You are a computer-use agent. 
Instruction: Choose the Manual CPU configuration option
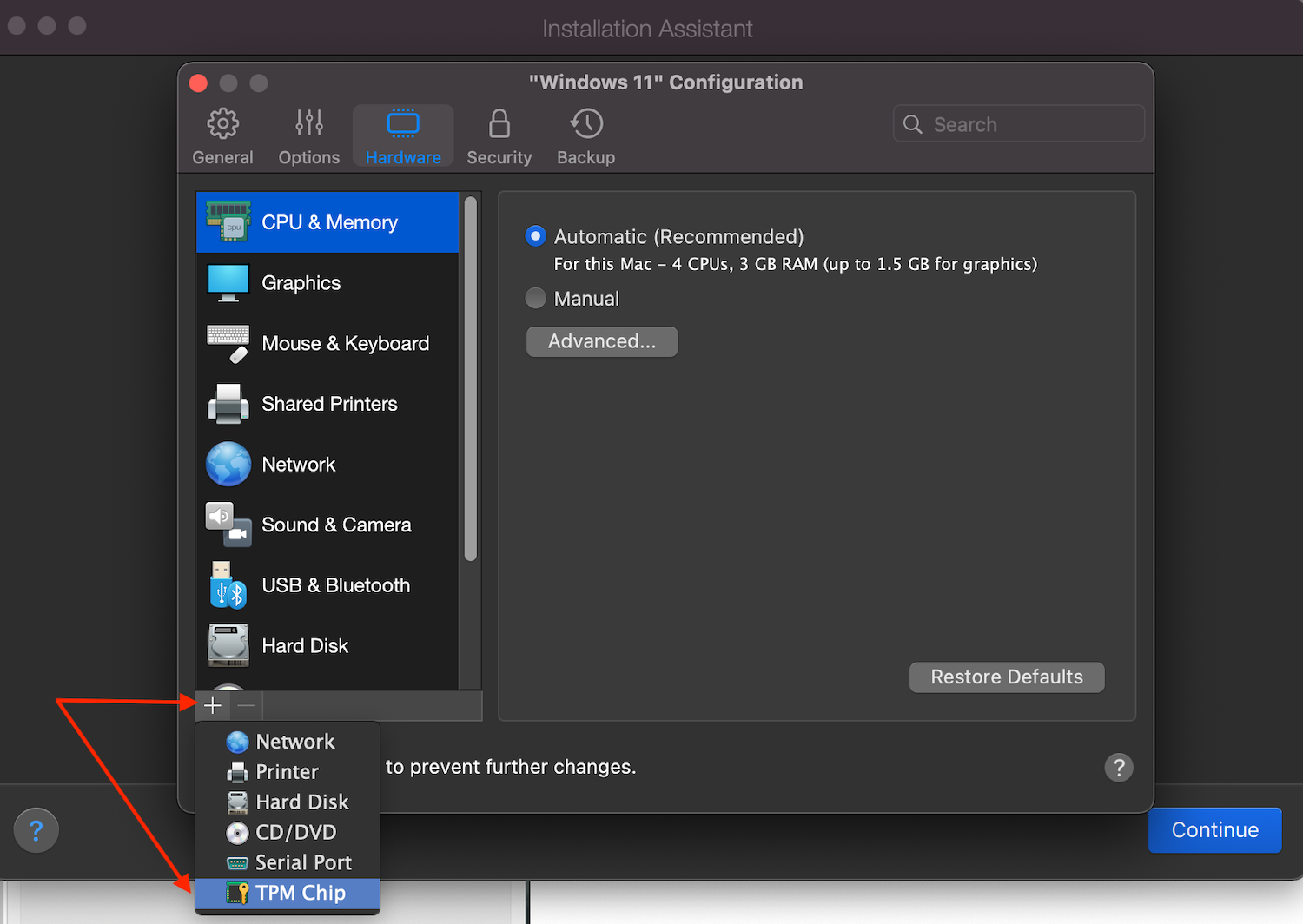click(x=535, y=298)
